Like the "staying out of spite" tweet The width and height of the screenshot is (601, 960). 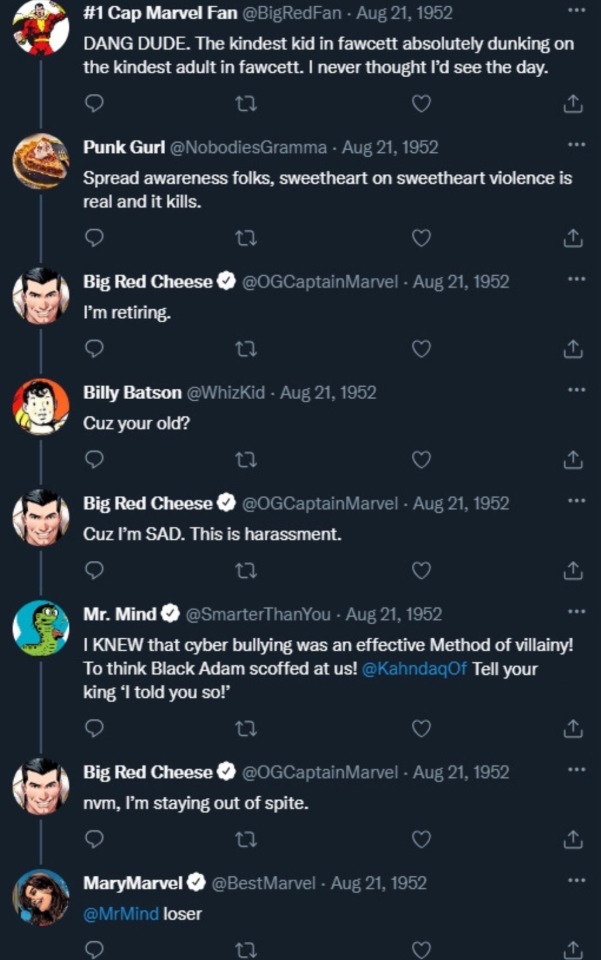pyautogui.click(x=421, y=839)
